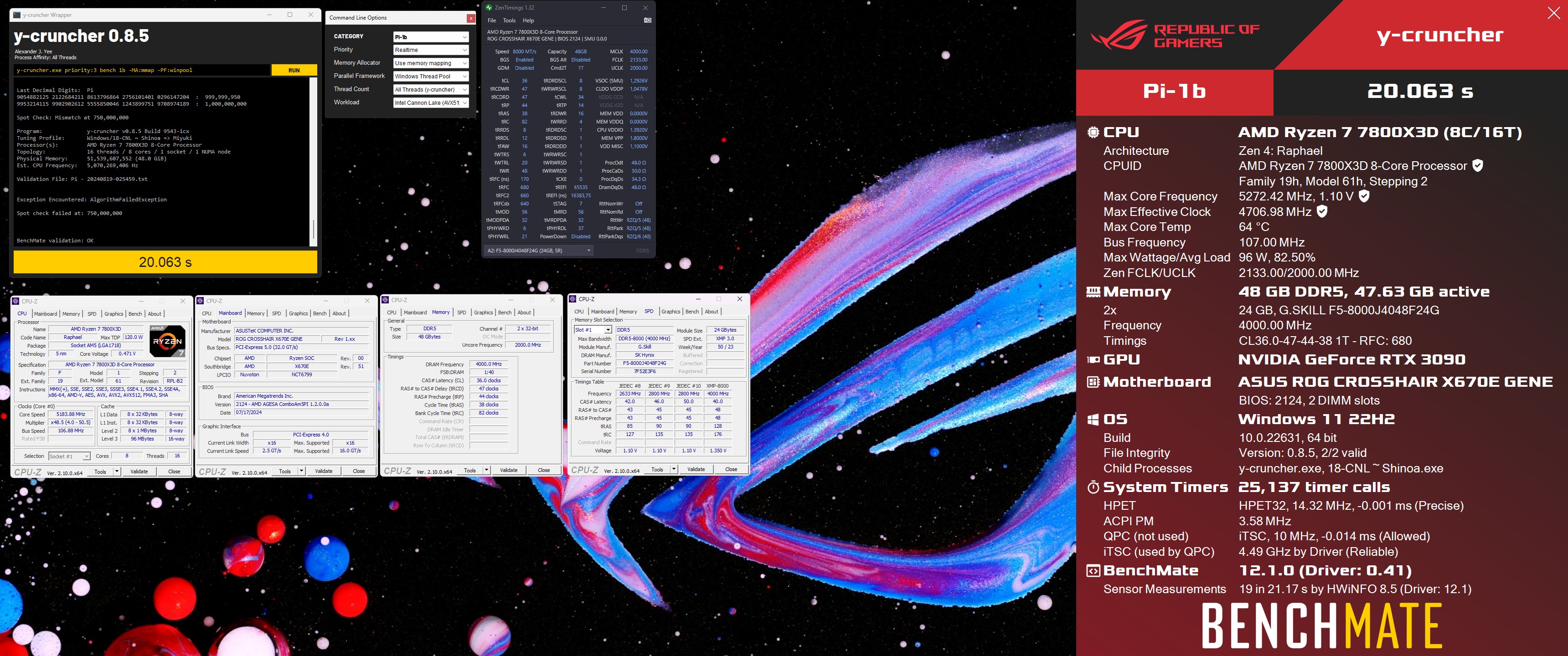The height and width of the screenshot is (656, 1568).
Task: Click the verified shield next to CPUID
Action: pyautogui.click(x=1477, y=165)
